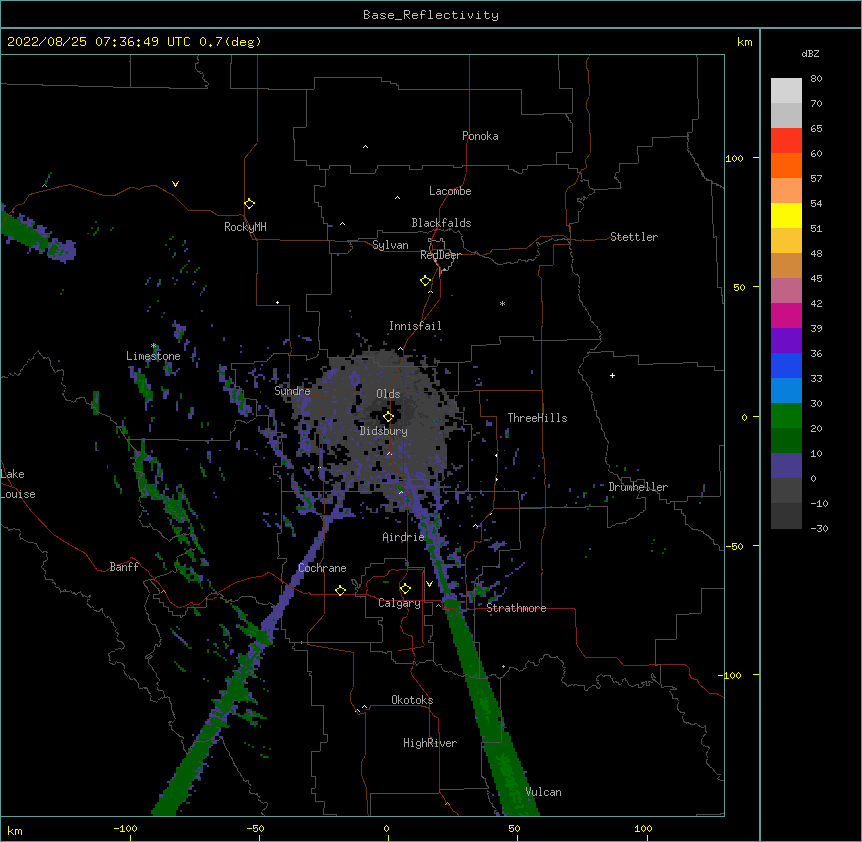Click the dark green 20-10 dBZ legend swatch

[x=786, y=441]
